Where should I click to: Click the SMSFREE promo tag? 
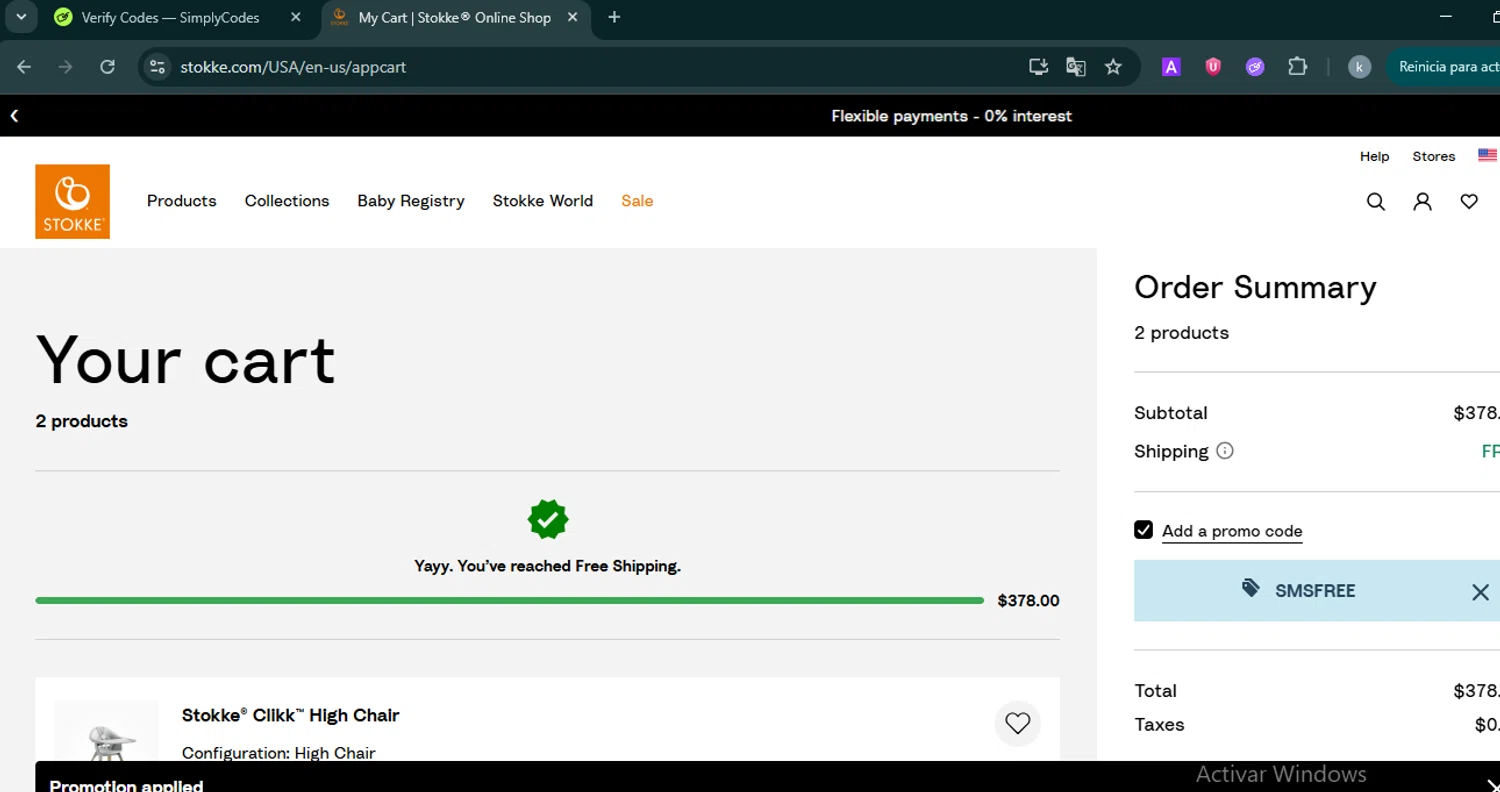tap(1299, 590)
